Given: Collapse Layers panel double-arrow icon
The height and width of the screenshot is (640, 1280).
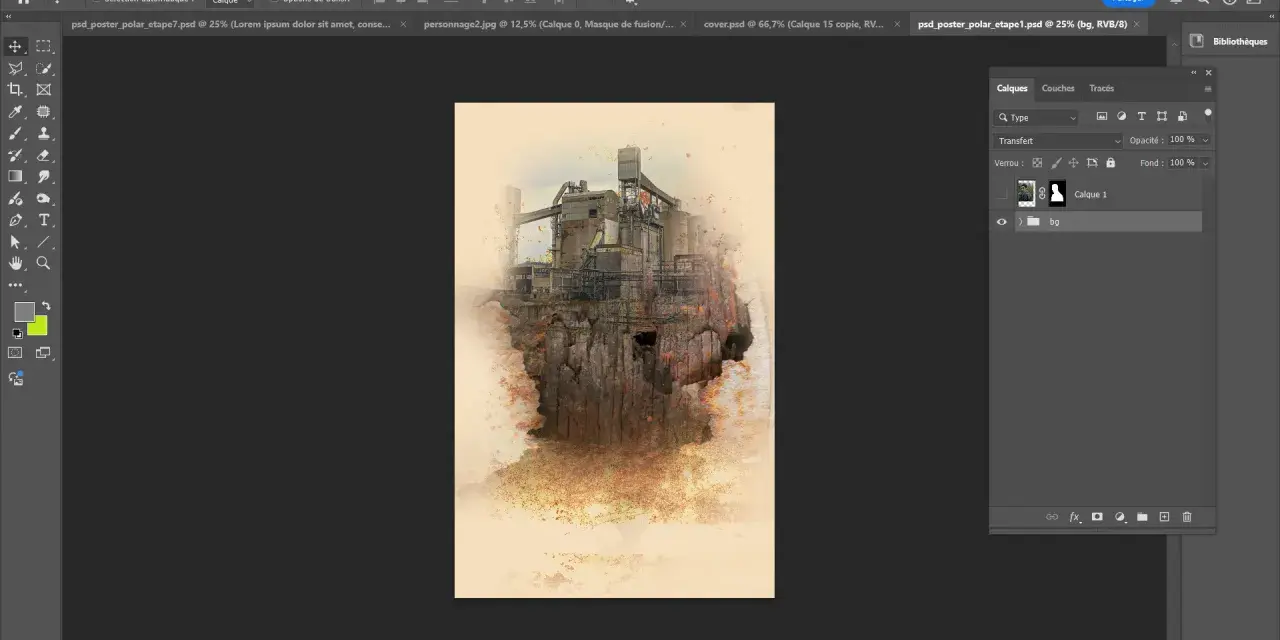Looking at the screenshot, I should [1193, 73].
